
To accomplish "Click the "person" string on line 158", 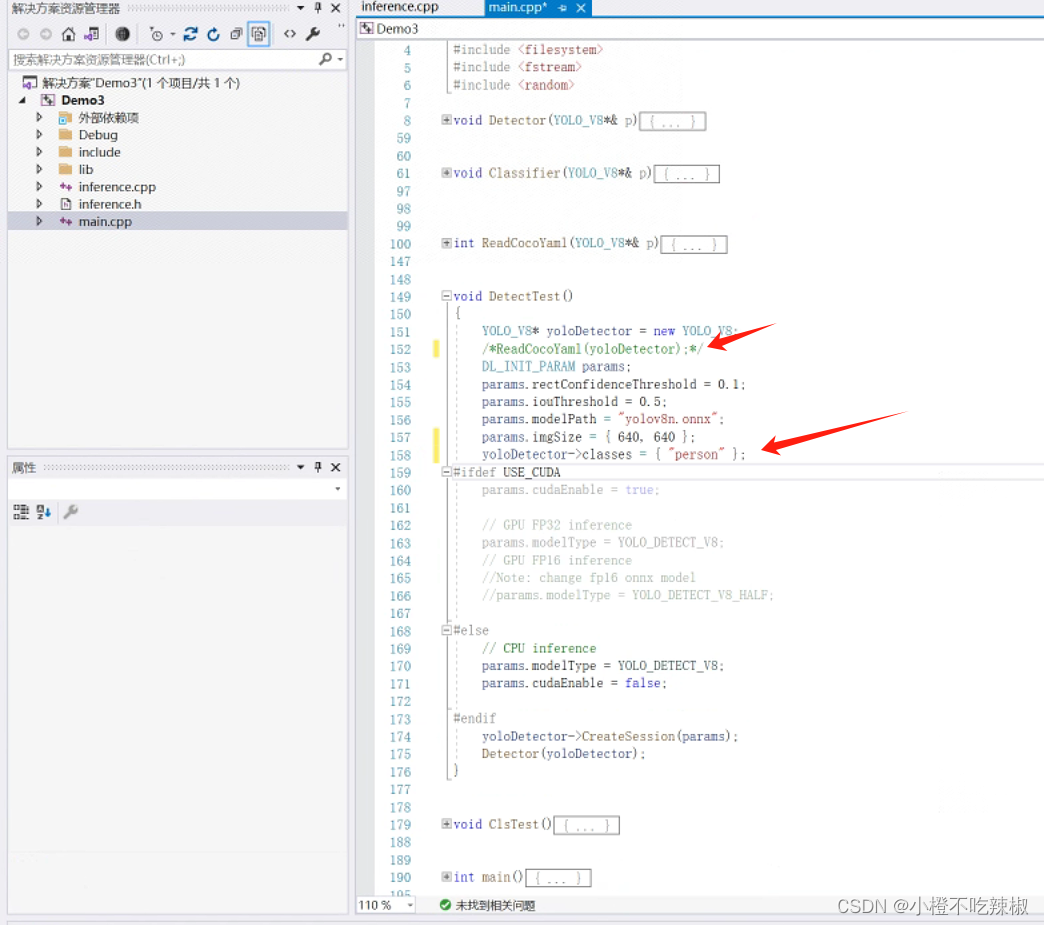I will (x=696, y=454).
